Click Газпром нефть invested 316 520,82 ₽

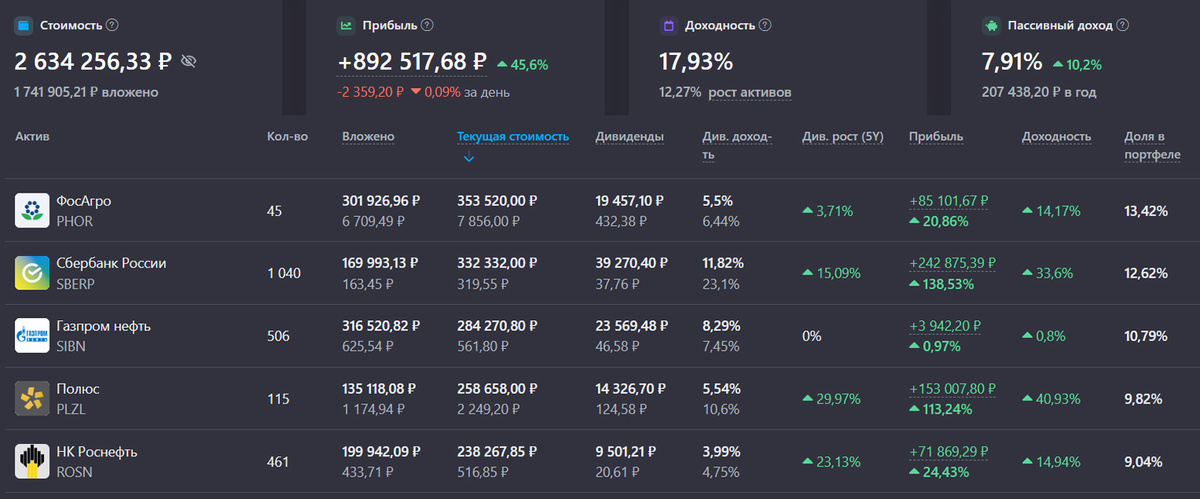(381, 326)
